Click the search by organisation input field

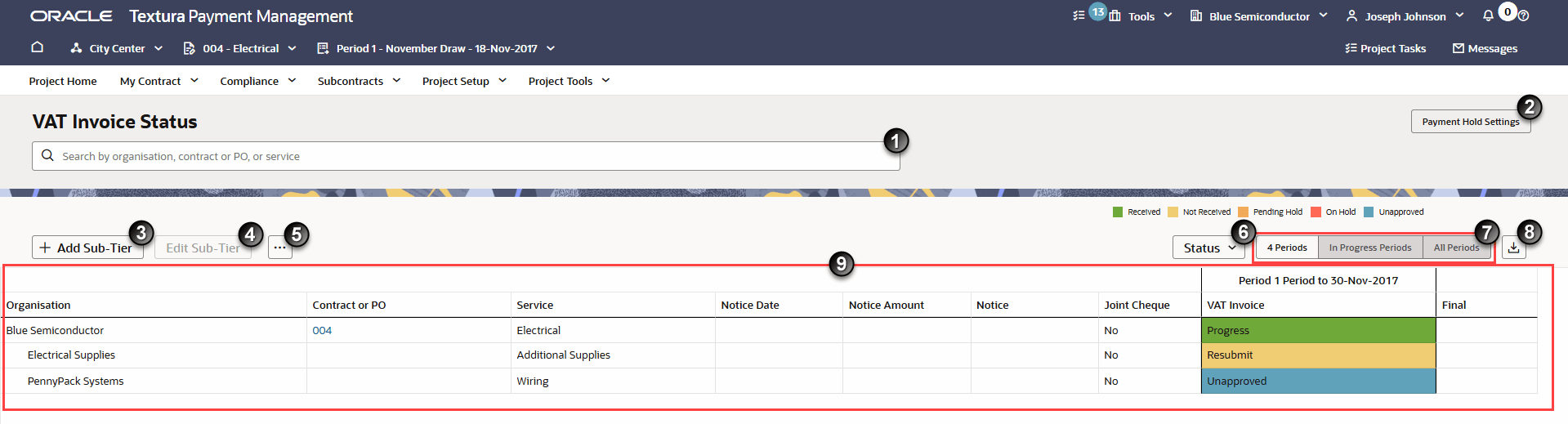[466, 156]
